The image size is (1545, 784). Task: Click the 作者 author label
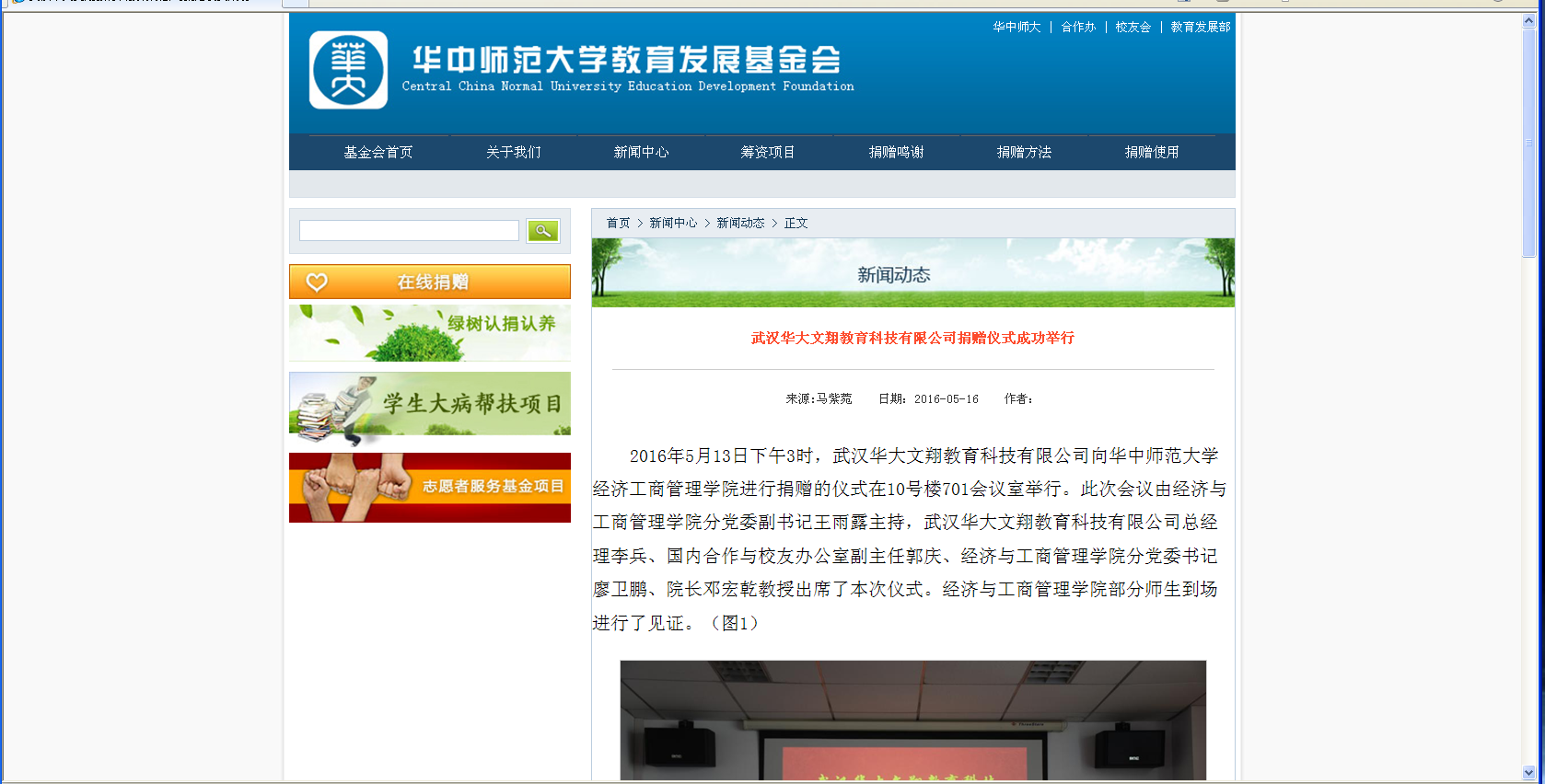pyautogui.click(x=1018, y=399)
